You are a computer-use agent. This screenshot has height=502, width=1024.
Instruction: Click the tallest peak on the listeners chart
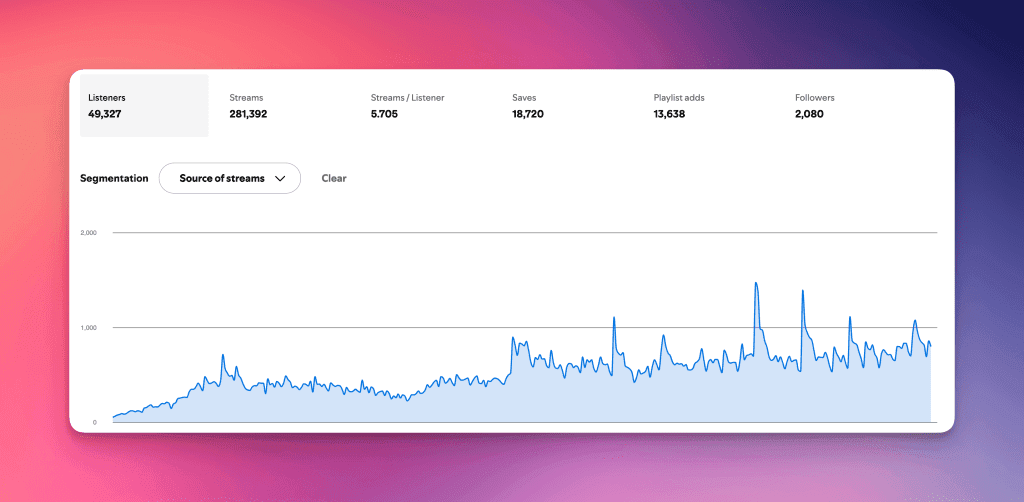point(756,283)
